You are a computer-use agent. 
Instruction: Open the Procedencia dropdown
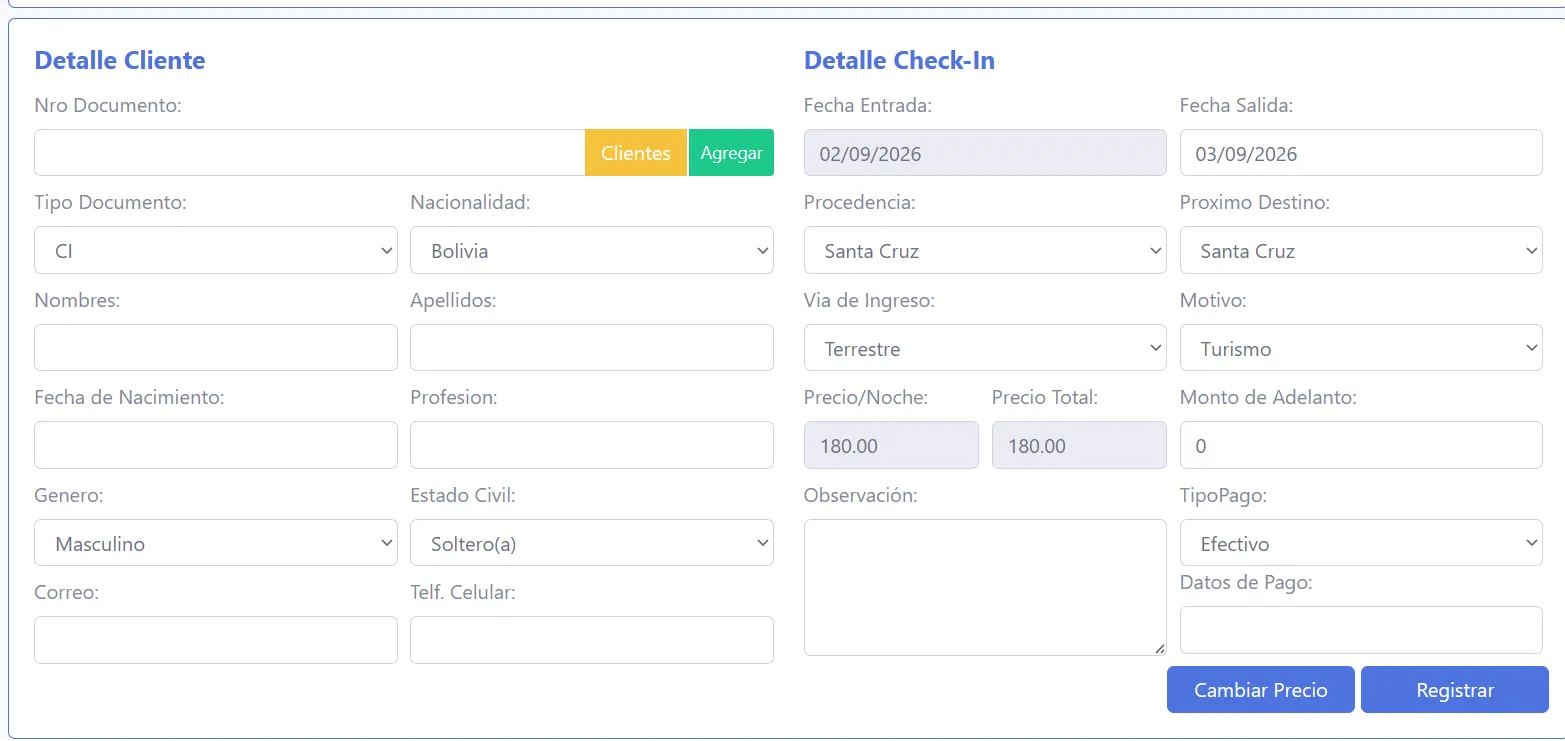click(985, 250)
